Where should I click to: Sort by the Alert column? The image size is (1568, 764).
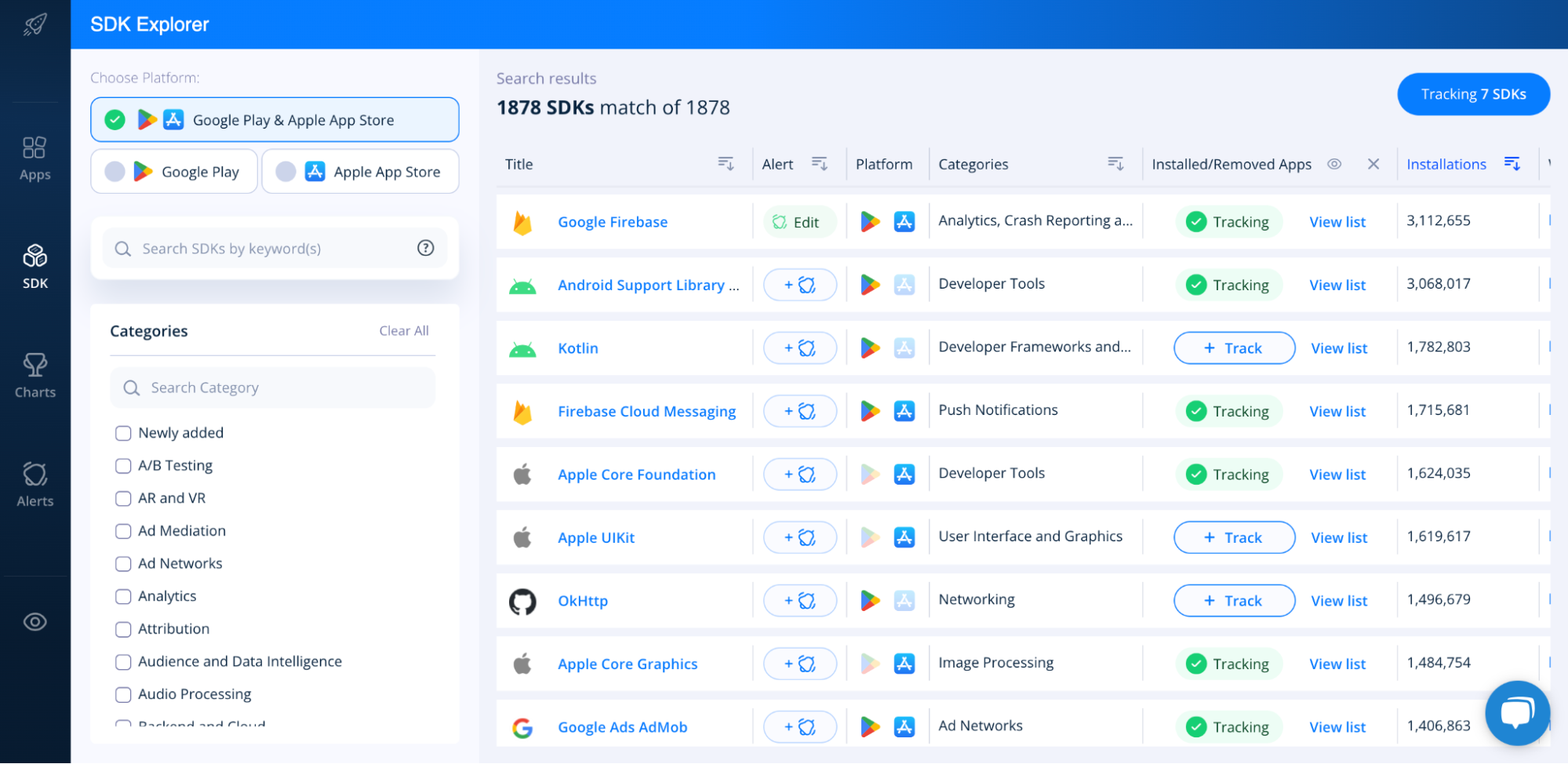pos(820,164)
